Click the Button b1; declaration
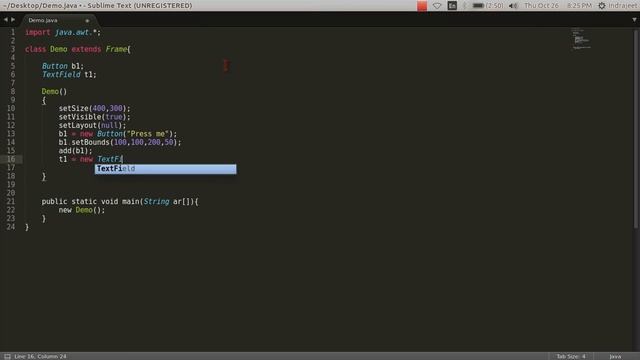This screenshot has width=640, height=360. (62, 66)
